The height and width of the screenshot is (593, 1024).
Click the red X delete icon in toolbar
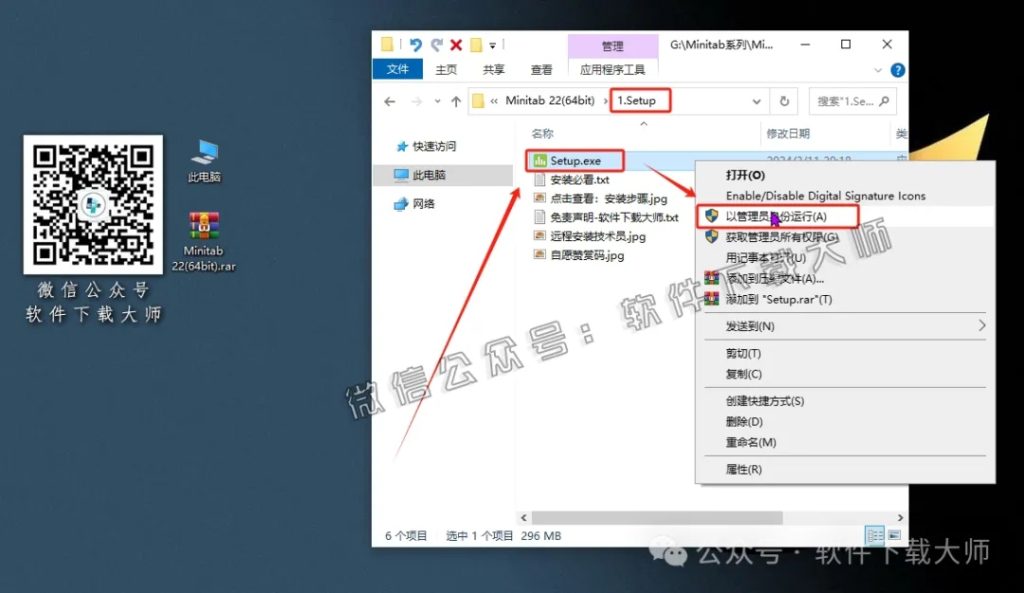pos(456,45)
